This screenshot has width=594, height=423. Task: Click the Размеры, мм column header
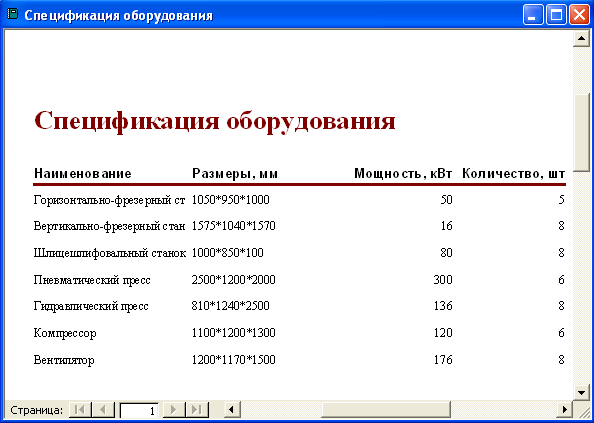[235, 174]
